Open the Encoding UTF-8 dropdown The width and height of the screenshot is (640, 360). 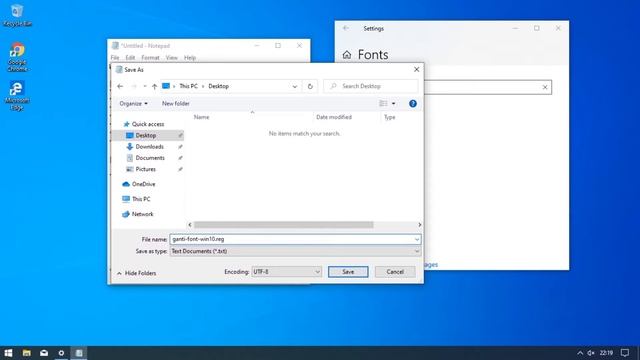287,272
